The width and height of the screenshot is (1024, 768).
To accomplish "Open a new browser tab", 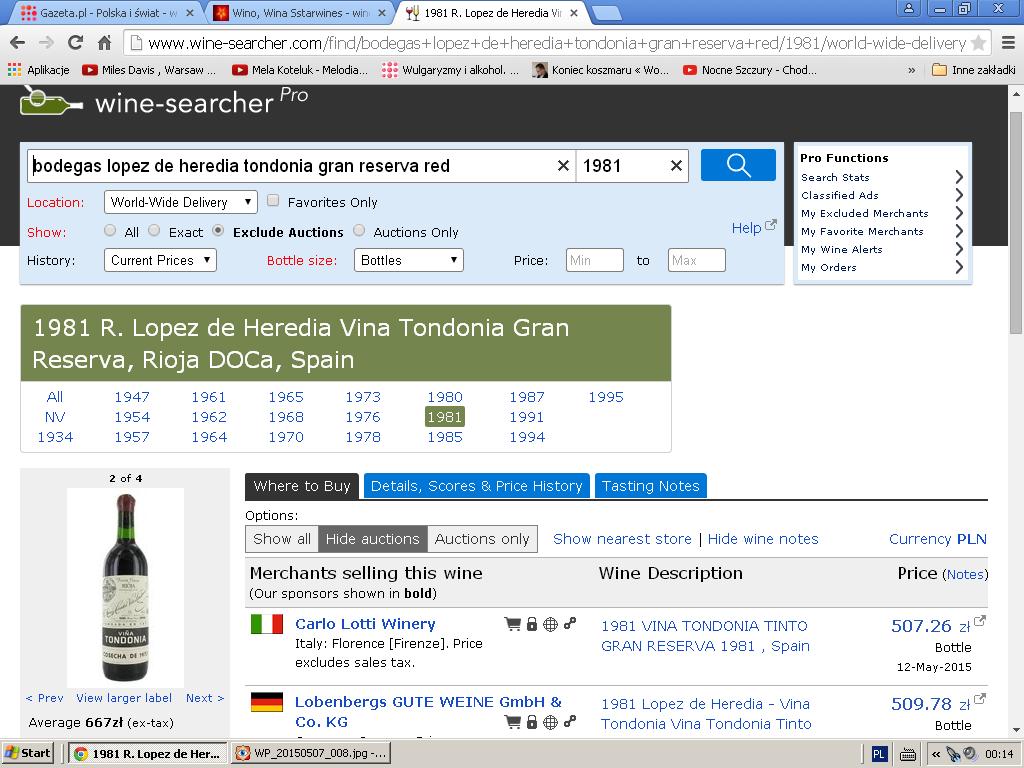I will [606, 13].
